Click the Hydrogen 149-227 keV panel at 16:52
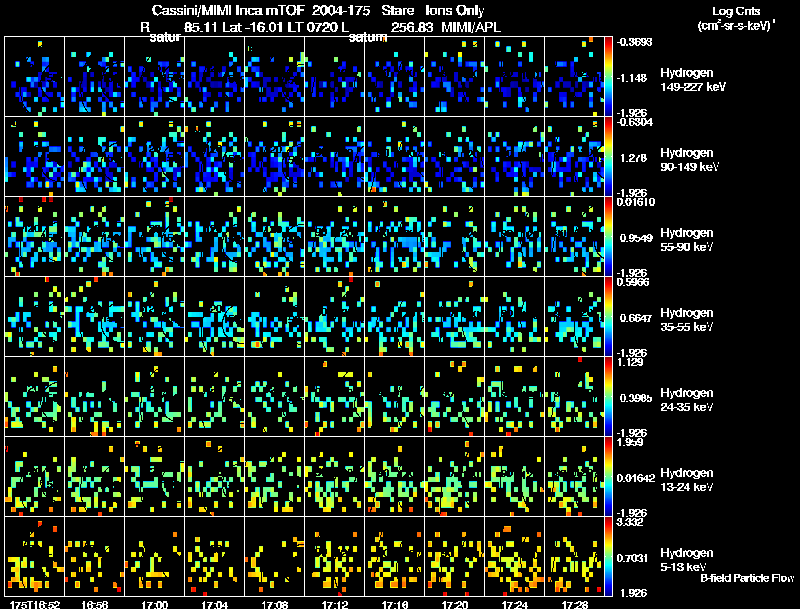This screenshot has width=800, height=609. click(34, 77)
